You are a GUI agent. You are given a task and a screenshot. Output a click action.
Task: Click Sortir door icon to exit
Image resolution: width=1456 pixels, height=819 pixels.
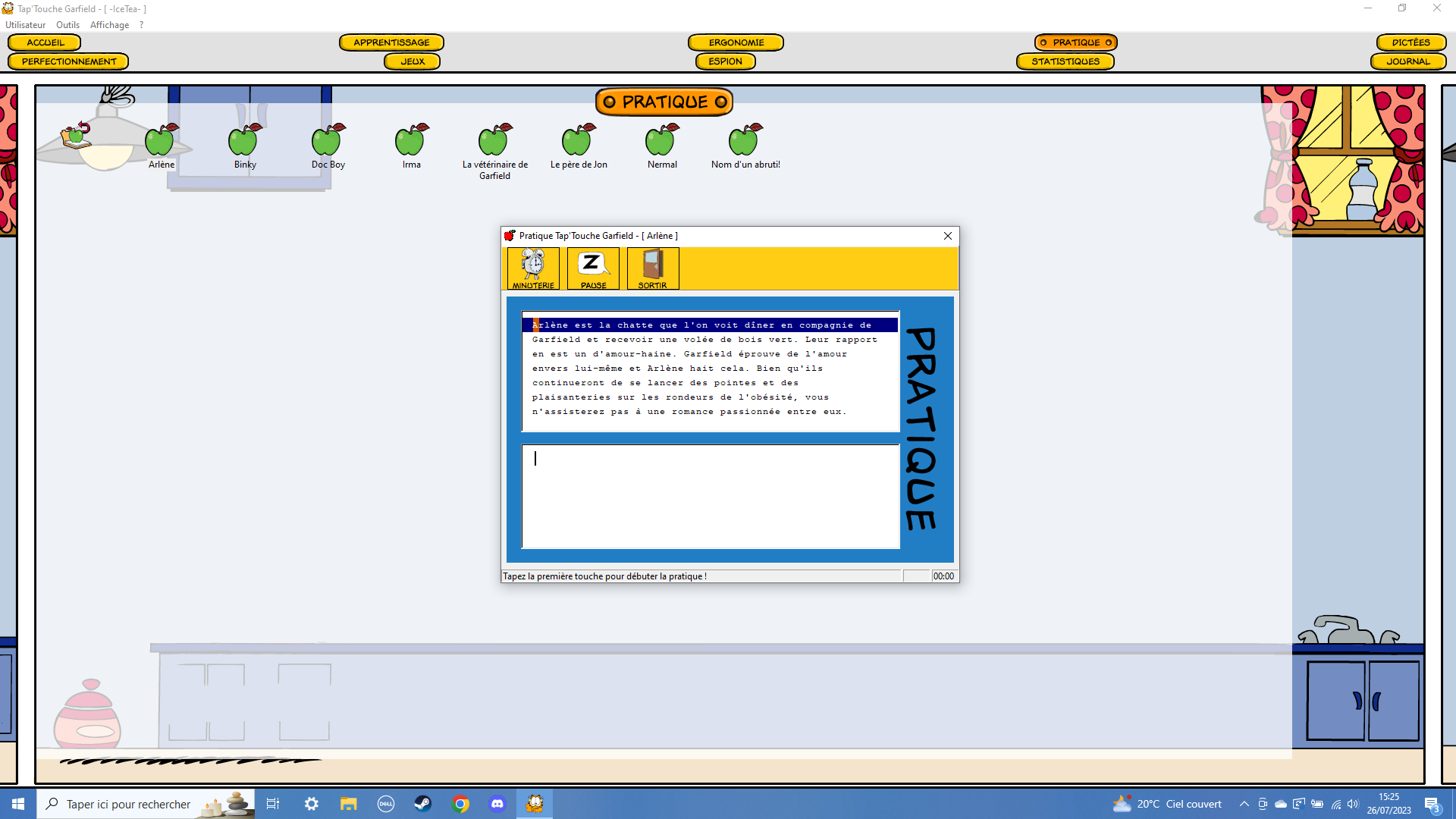[x=653, y=268]
